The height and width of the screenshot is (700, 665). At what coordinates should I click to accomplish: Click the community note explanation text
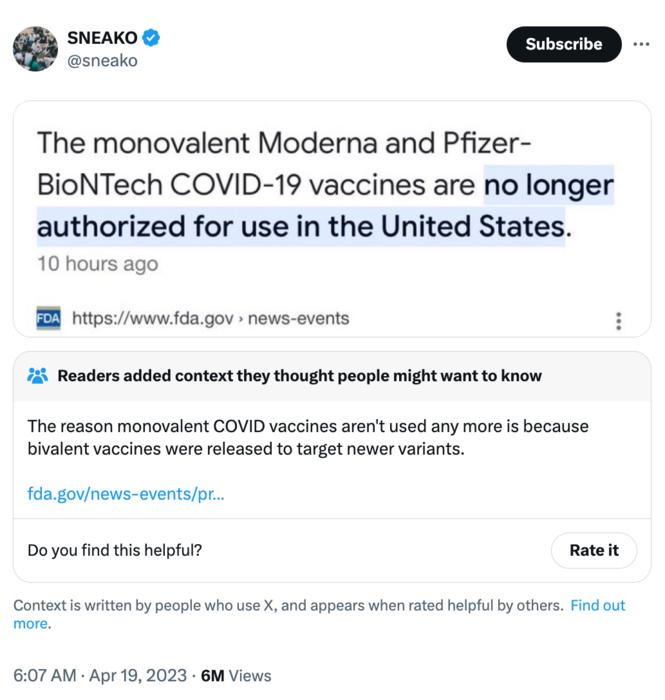(x=308, y=437)
